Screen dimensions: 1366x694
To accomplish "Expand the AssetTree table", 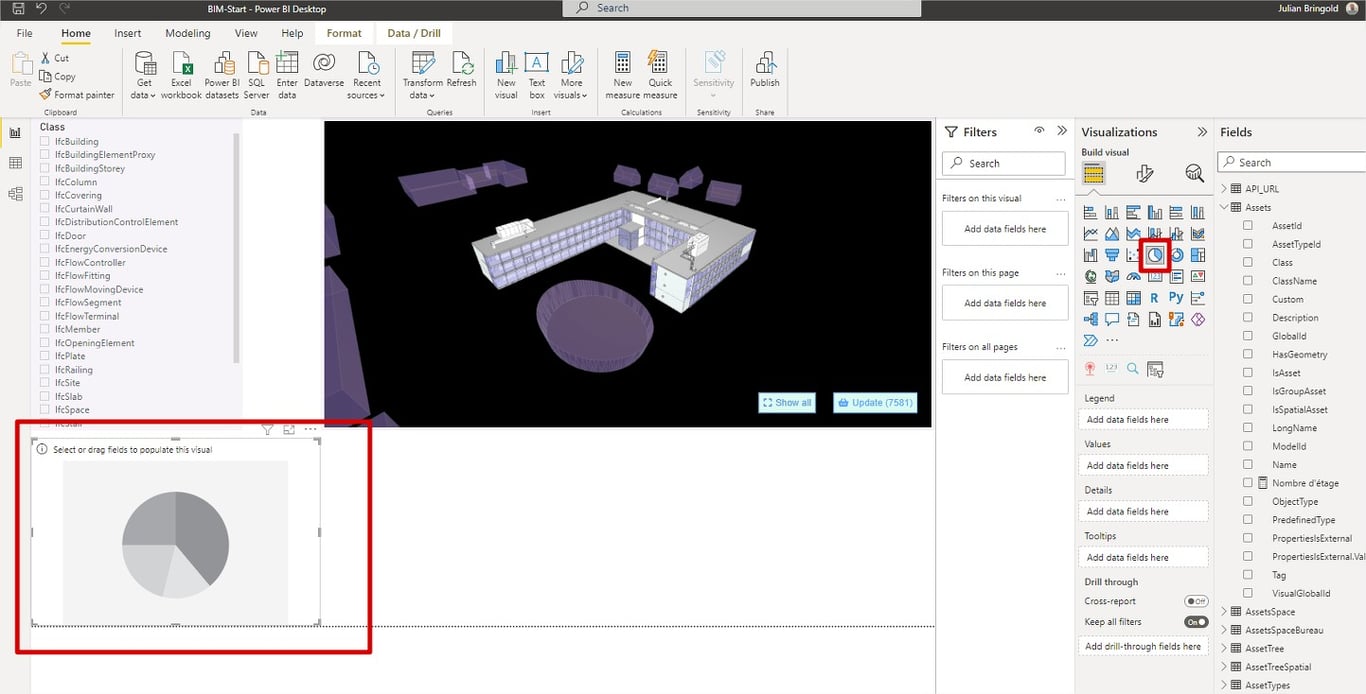I will (1224, 648).
